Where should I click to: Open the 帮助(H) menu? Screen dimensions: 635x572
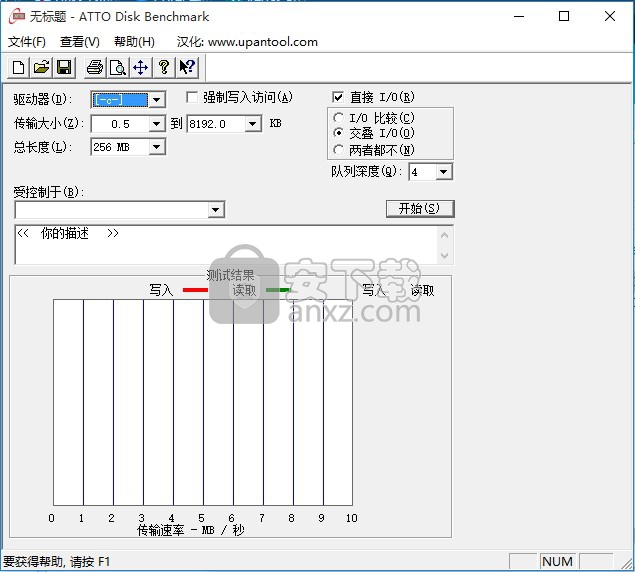(134, 42)
